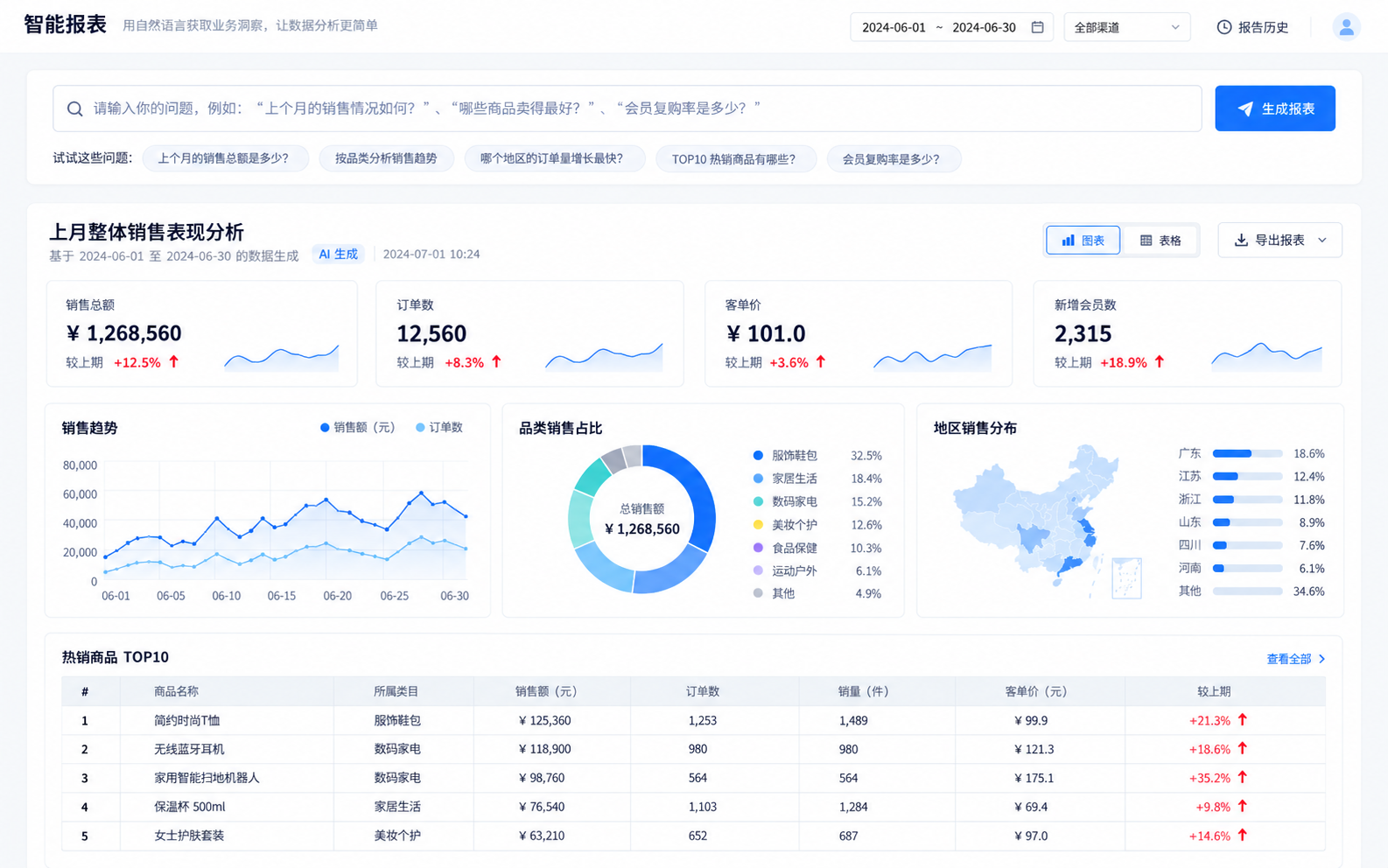Select suggestion 上个月的销售总额是多少?

click(x=224, y=158)
